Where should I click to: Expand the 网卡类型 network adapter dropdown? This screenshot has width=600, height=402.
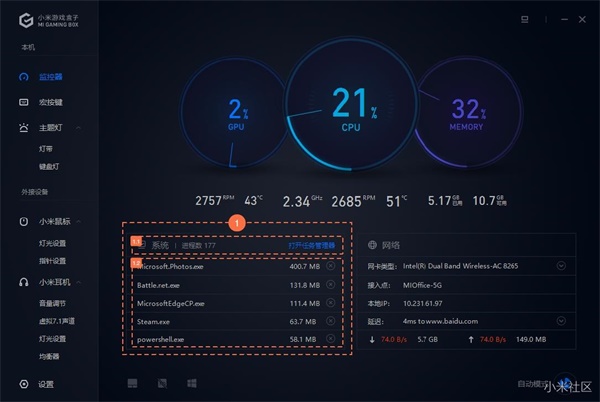coord(561,265)
